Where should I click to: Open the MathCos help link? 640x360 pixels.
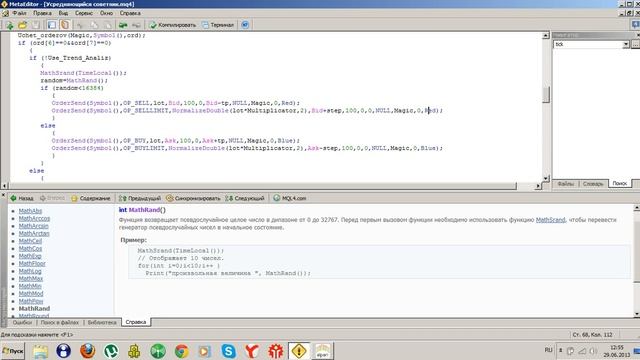pos(30,249)
